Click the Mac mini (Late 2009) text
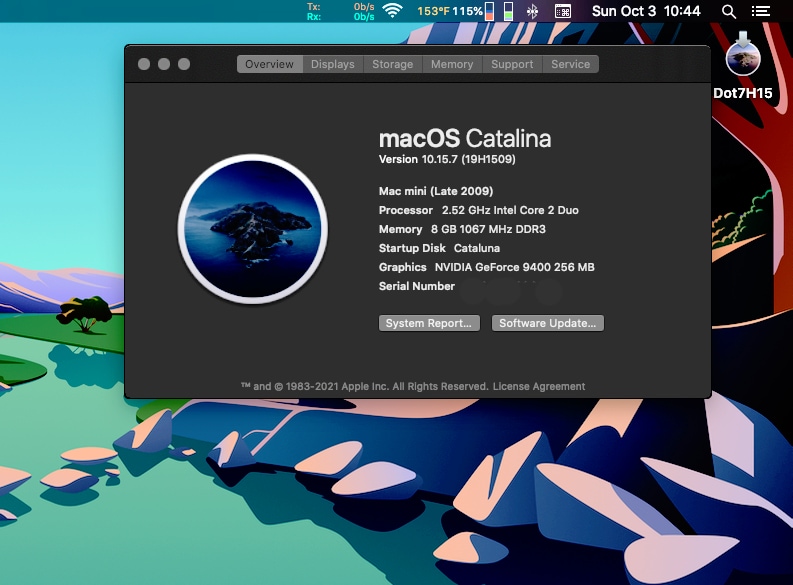793x585 pixels. point(436,191)
